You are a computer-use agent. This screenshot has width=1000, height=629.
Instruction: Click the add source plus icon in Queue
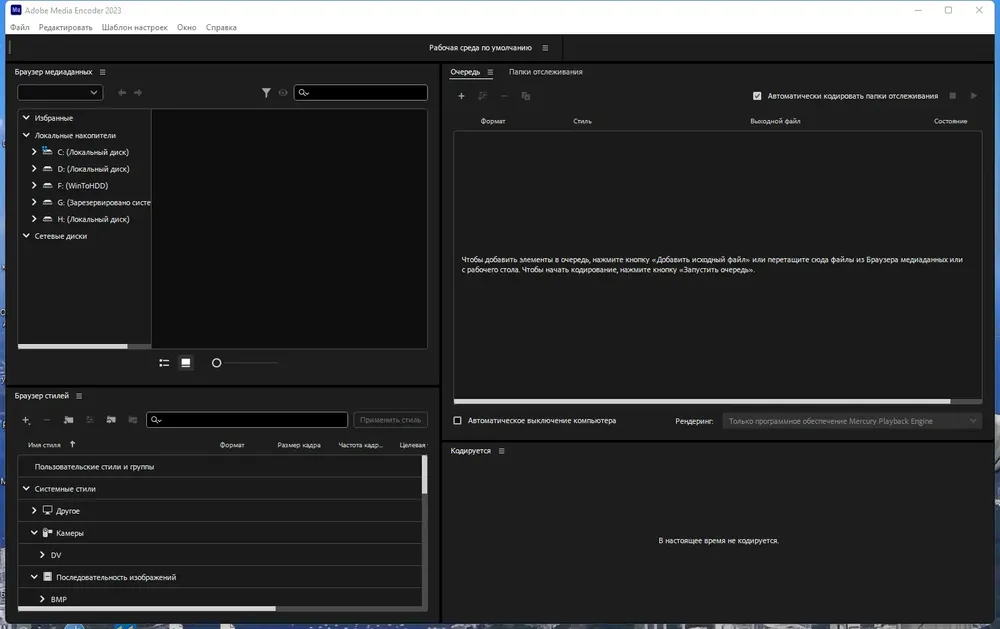pos(461,96)
